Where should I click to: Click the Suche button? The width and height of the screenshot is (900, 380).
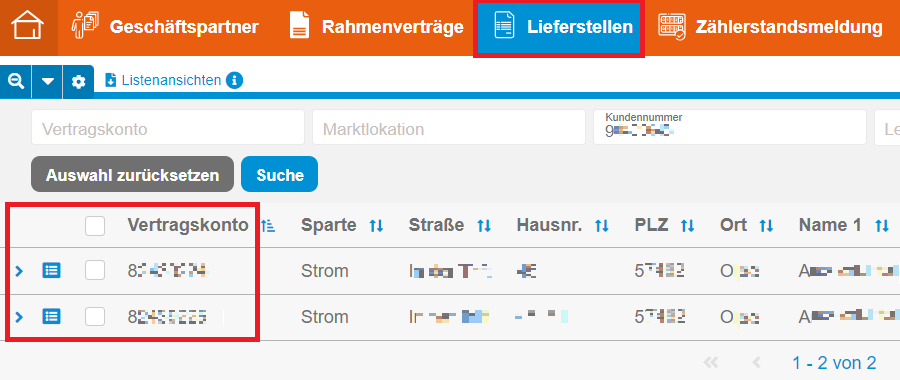coord(280,175)
